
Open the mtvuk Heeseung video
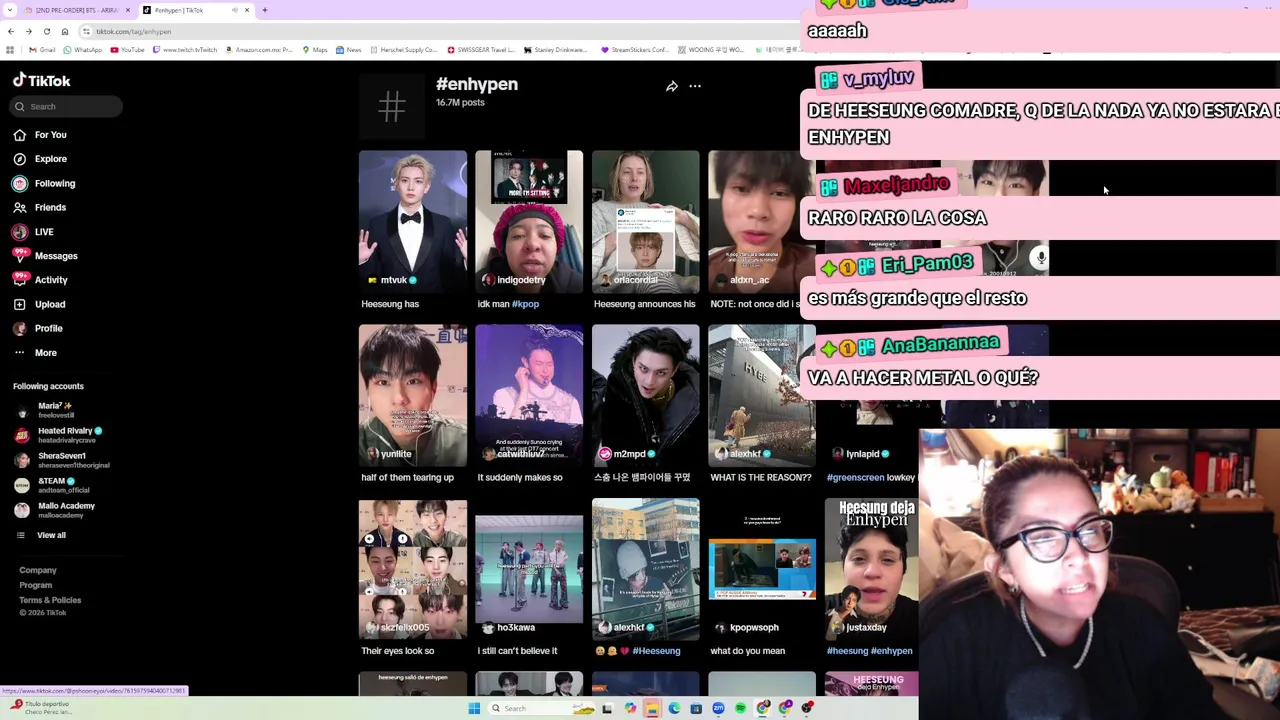(413, 221)
